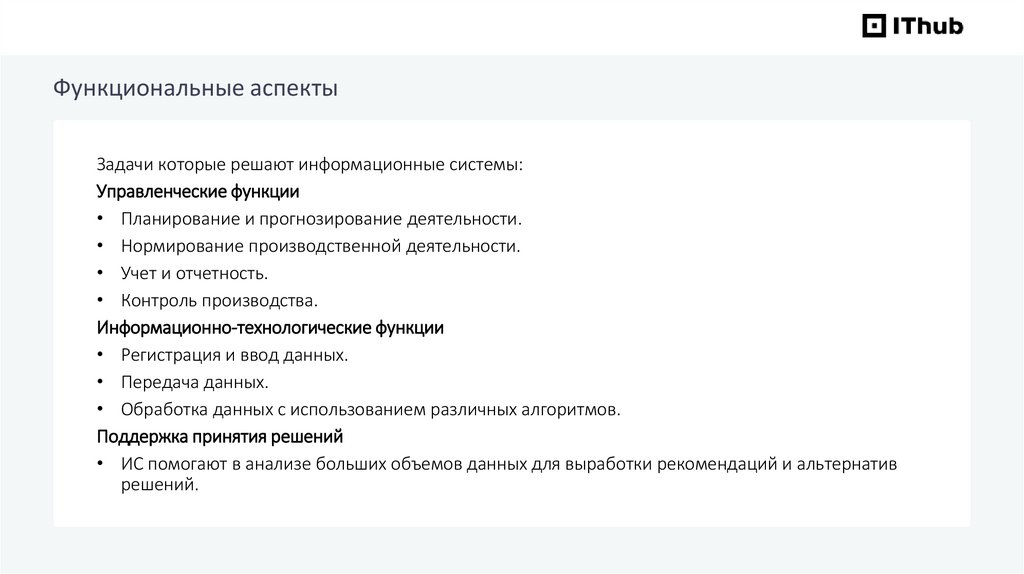The height and width of the screenshot is (574, 1024).
Task: Click the bullet dot before ИС помогают
Action: (x=101, y=465)
